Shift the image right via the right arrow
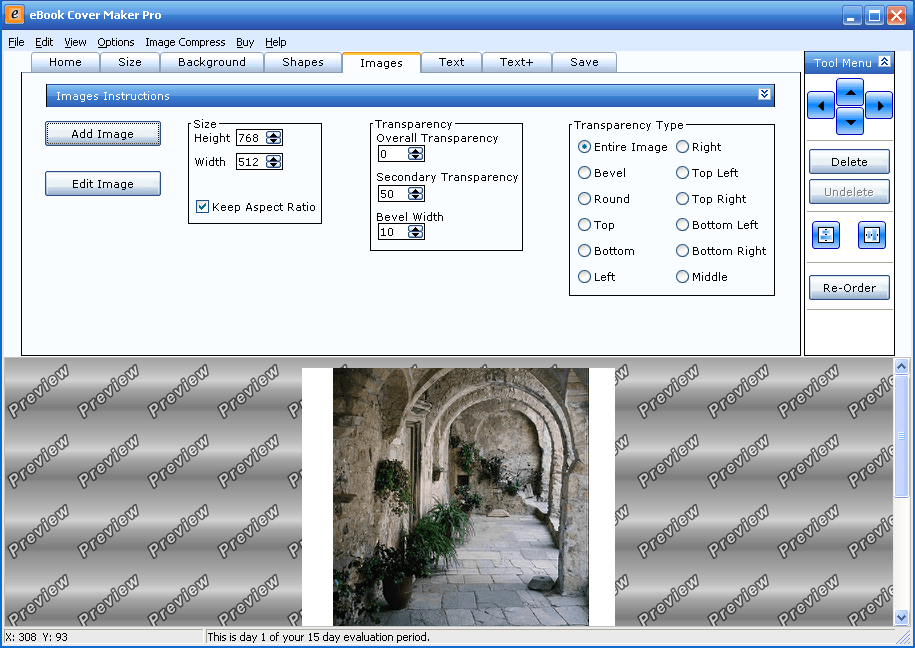Image resolution: width=915 pixels, height=648 pixels. (878, 105)
